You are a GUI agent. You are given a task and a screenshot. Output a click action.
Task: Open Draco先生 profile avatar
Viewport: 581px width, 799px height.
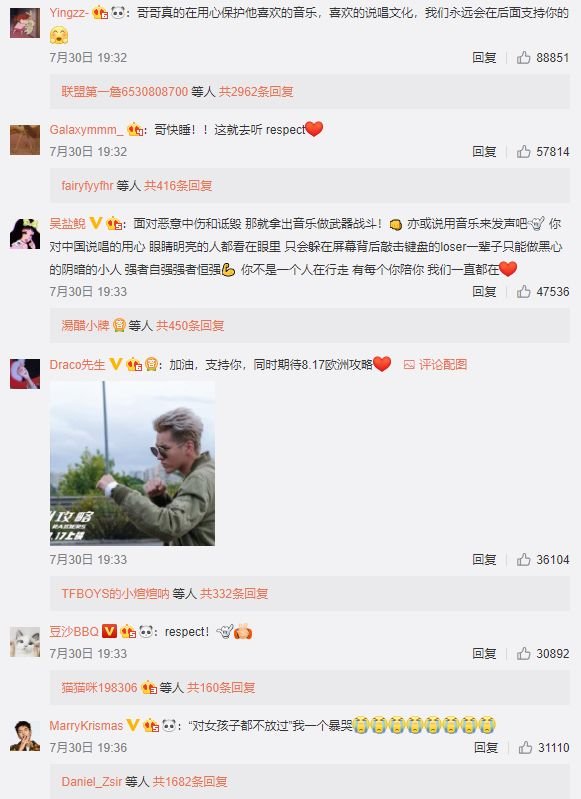coord(25,374)
